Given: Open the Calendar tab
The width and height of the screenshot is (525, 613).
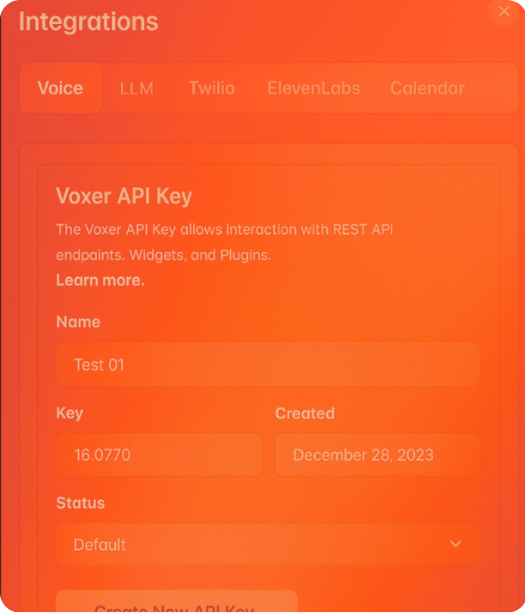Looking at the screenshot, I should [427, 88].
